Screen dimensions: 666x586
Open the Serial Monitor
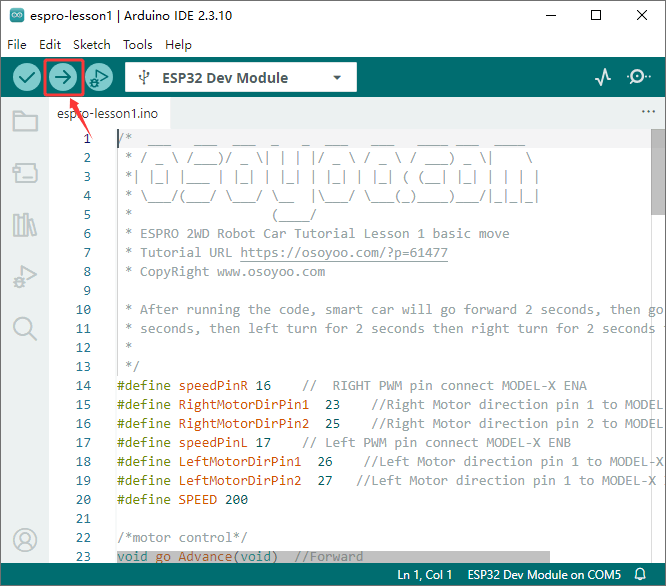[x=638, y=77]
